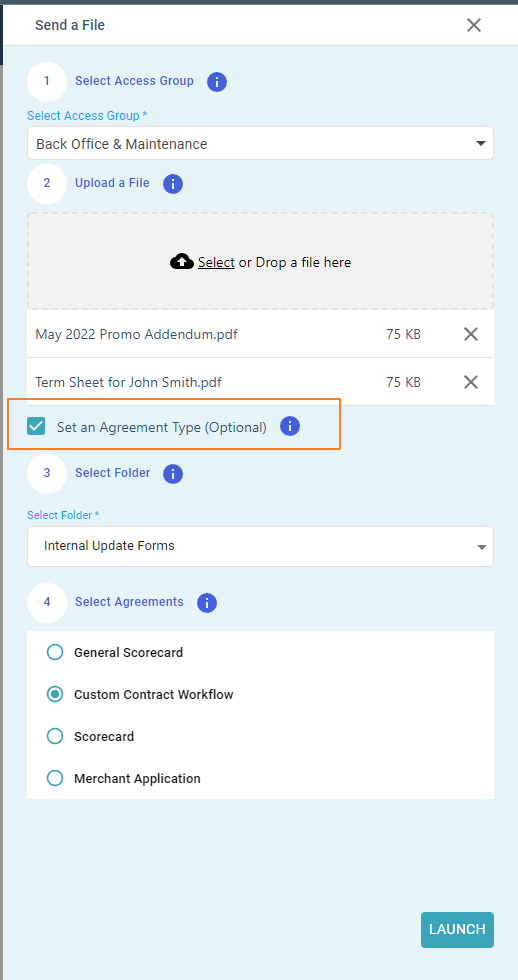Click the Internal Update Forms dropdown arrow
Screen dimensions: 518x980
481,548
